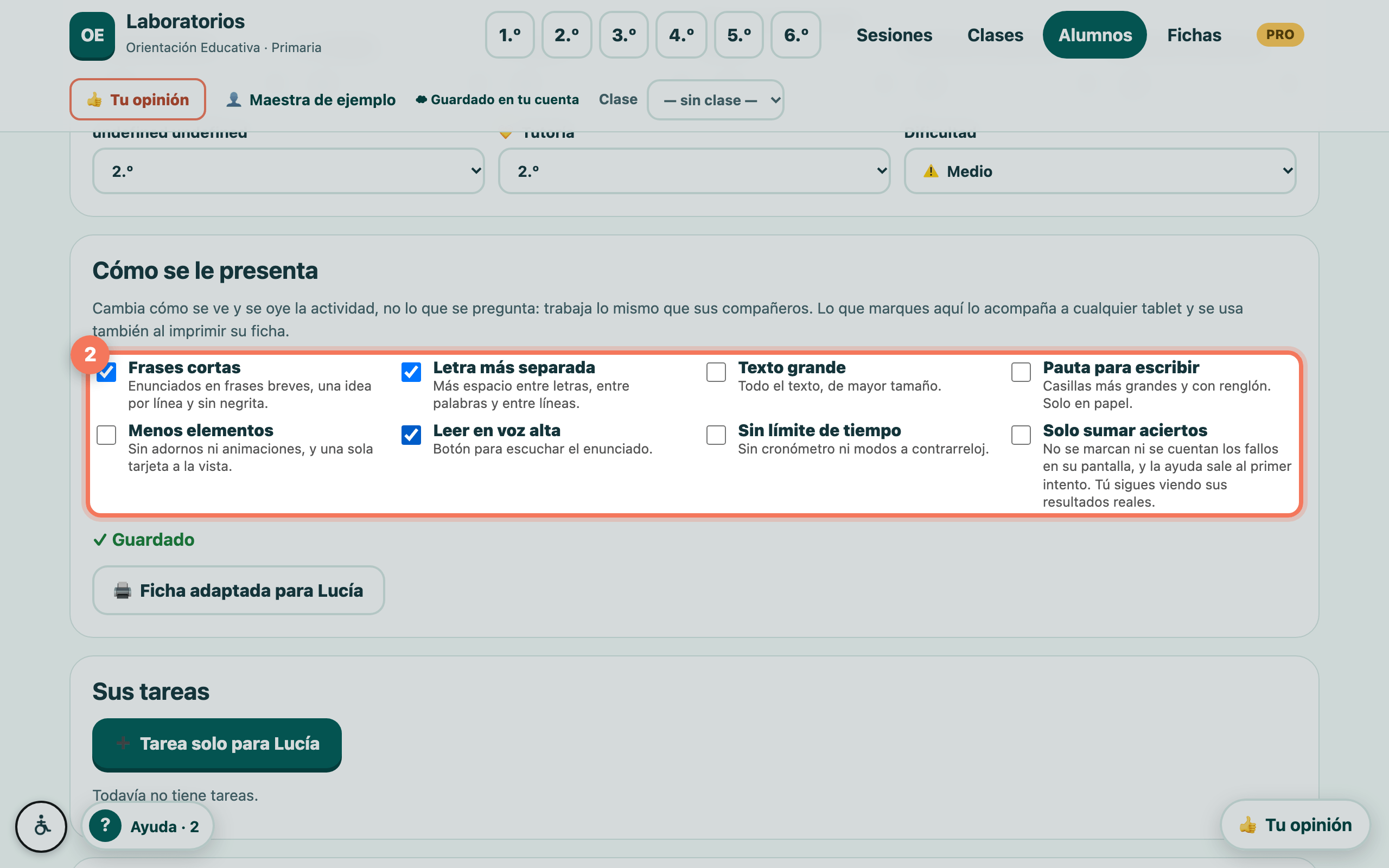Tick Solo sumar aciertos checkbox
Viewport: 1389px width, 868px height.
pos(1021,435)
